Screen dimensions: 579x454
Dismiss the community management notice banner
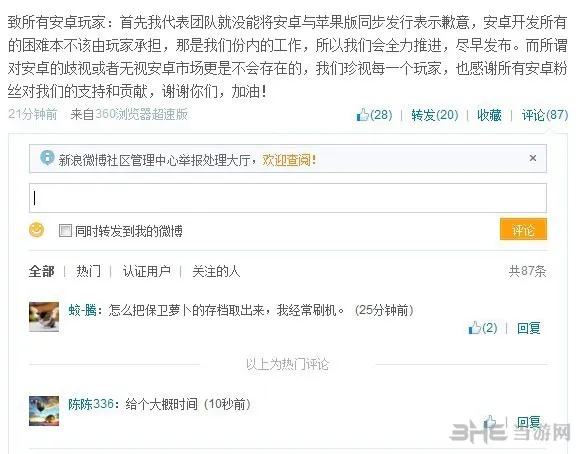[532, 158]
